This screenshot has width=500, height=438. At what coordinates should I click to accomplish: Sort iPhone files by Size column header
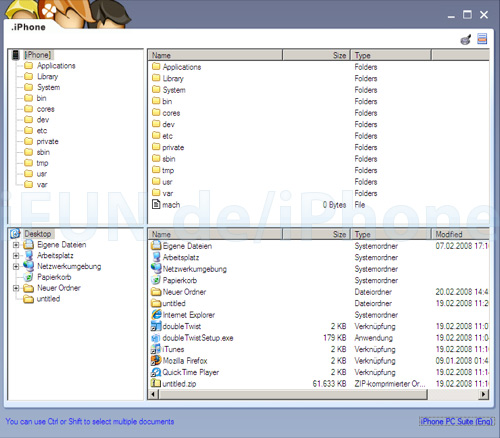[x=316, y=55]
